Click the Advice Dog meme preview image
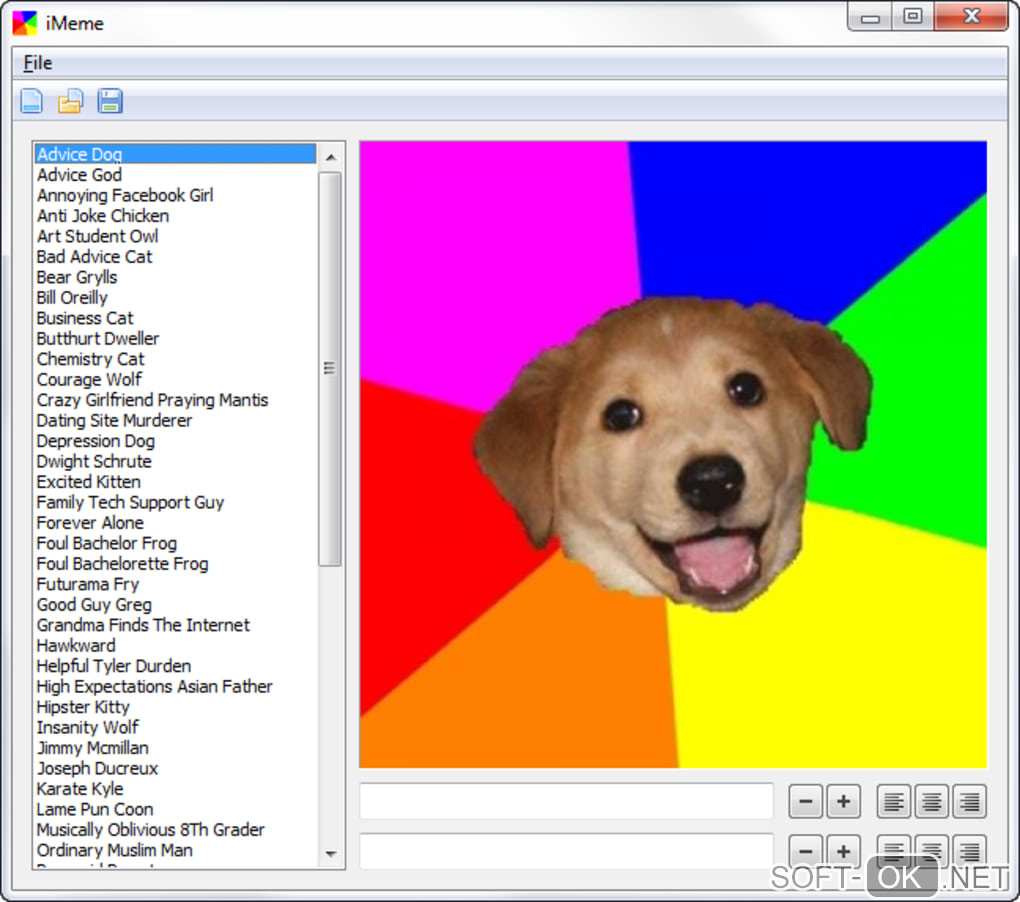1020x902 pixels. pos(673,455)
